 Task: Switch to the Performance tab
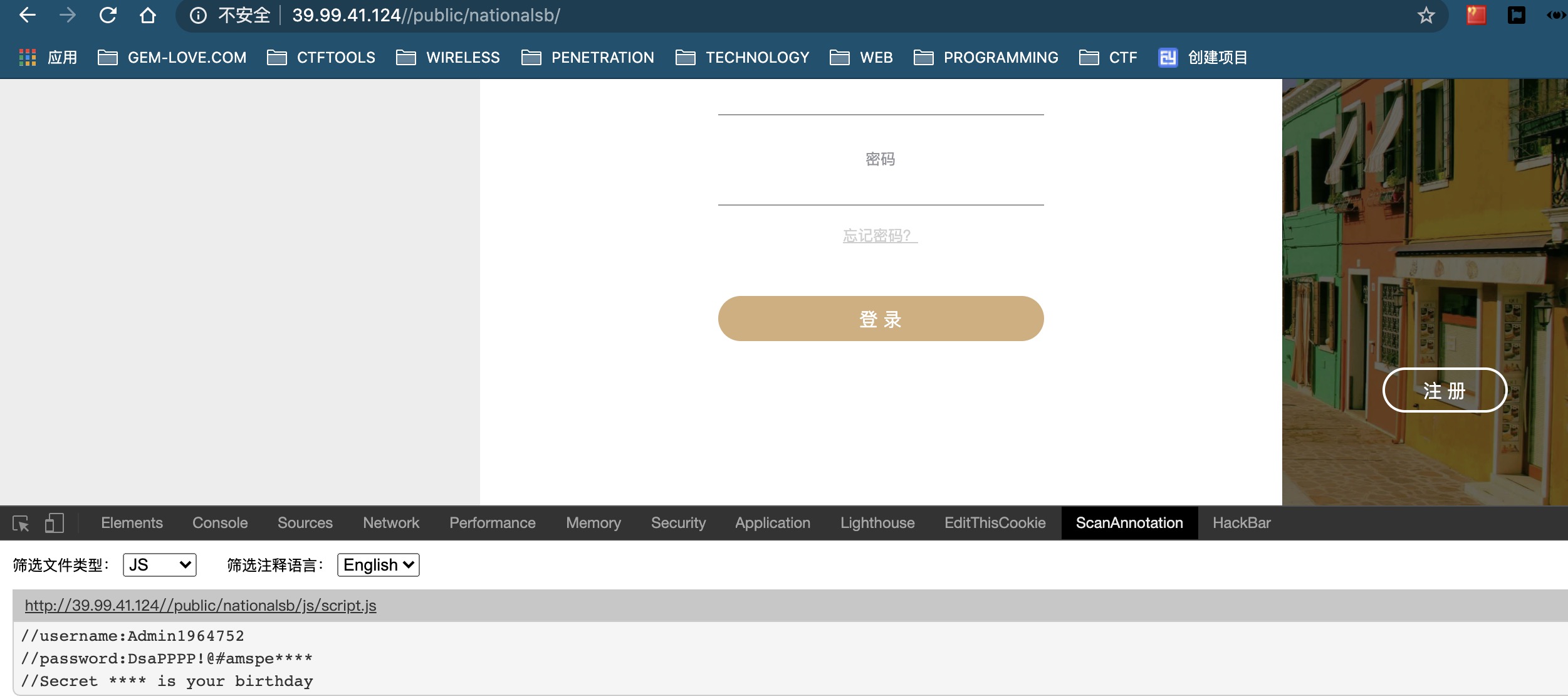tap(493, 523)
